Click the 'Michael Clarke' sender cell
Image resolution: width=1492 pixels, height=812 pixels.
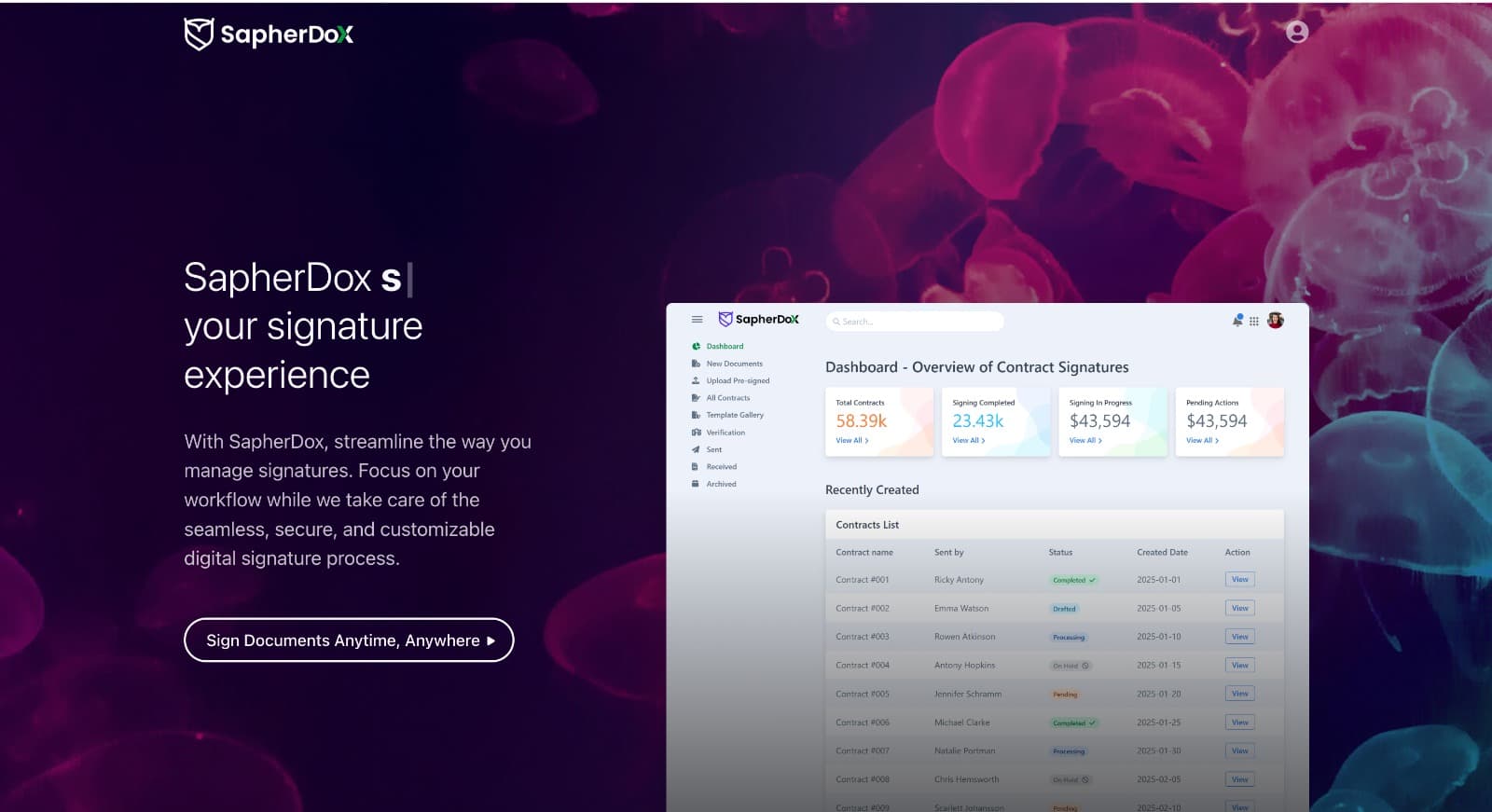(962, 723)
